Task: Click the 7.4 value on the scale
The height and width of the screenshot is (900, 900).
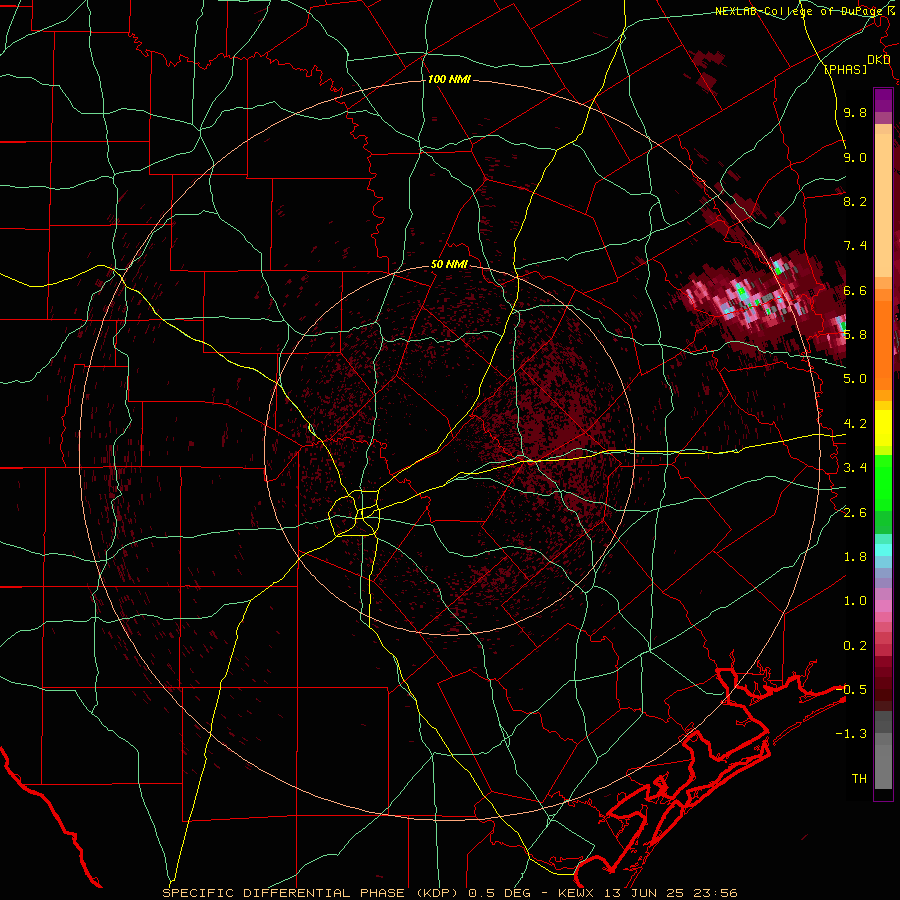Action: click(x=855, y=246)
